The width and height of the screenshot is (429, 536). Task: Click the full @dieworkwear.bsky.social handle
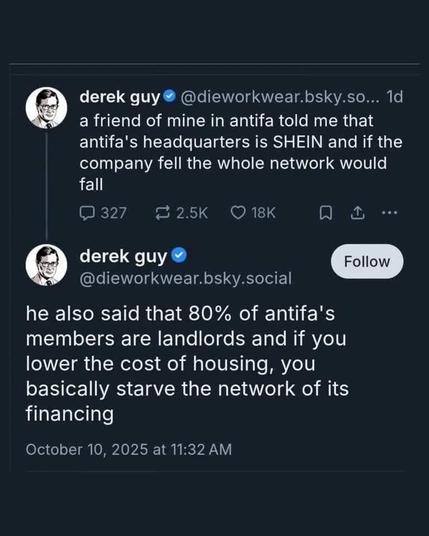[x=186, y=278]
